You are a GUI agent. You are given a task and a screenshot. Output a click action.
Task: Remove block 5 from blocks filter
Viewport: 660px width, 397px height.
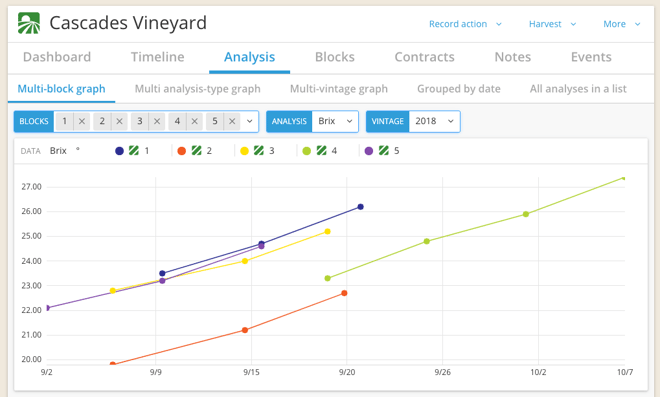232,121
